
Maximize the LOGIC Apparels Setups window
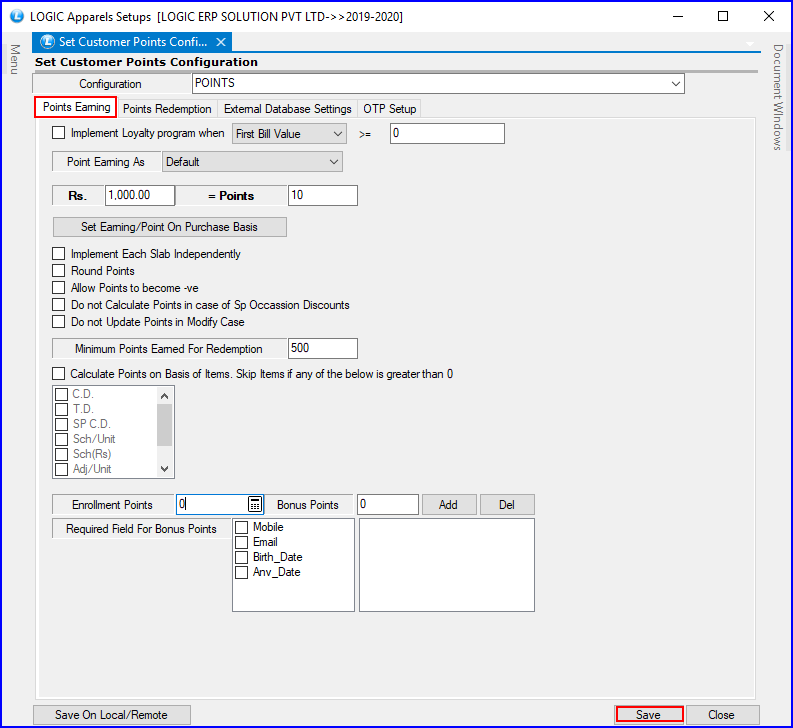coord(723,16)
